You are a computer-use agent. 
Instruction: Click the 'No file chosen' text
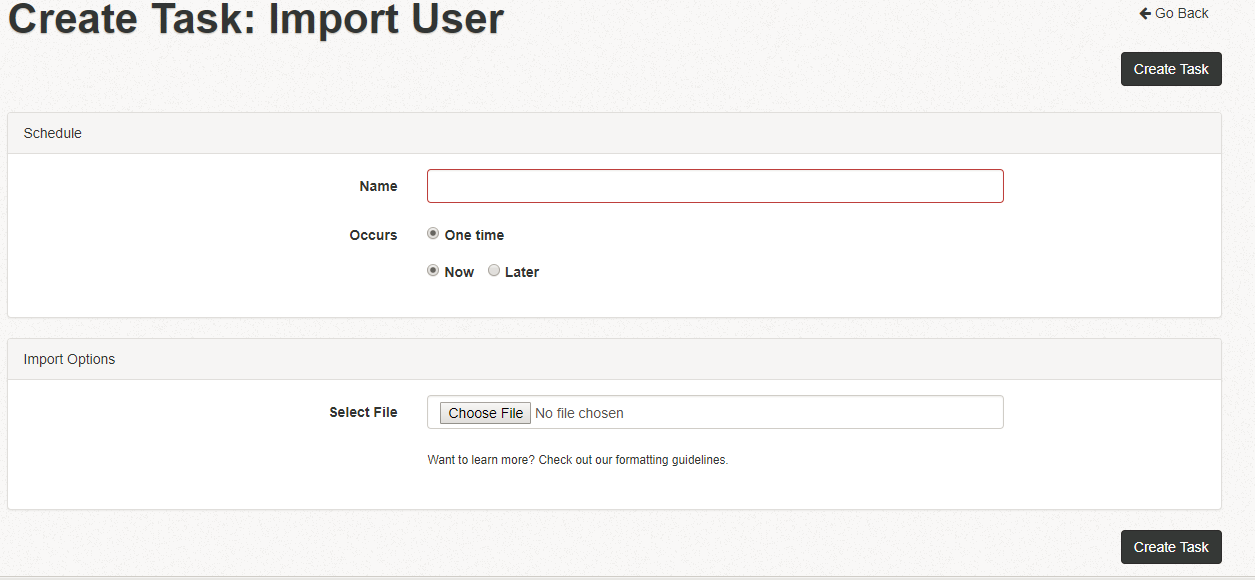click(x=579, y=413)
